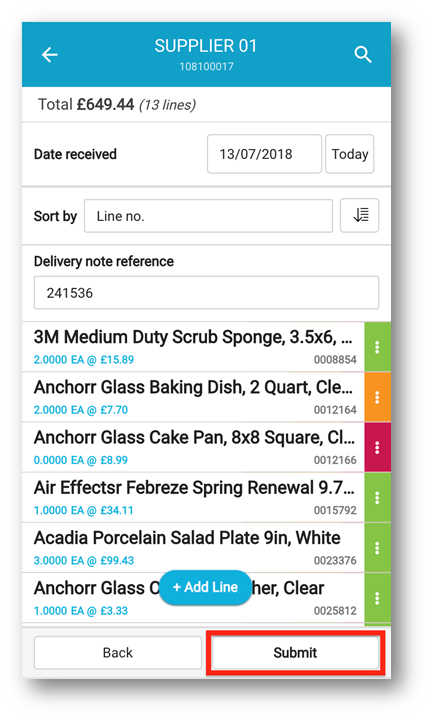Image resolution: width=433 pixels, height=721 pixels.
Task: Toggle sort direction icon button
Action: [x=359, y=215]
